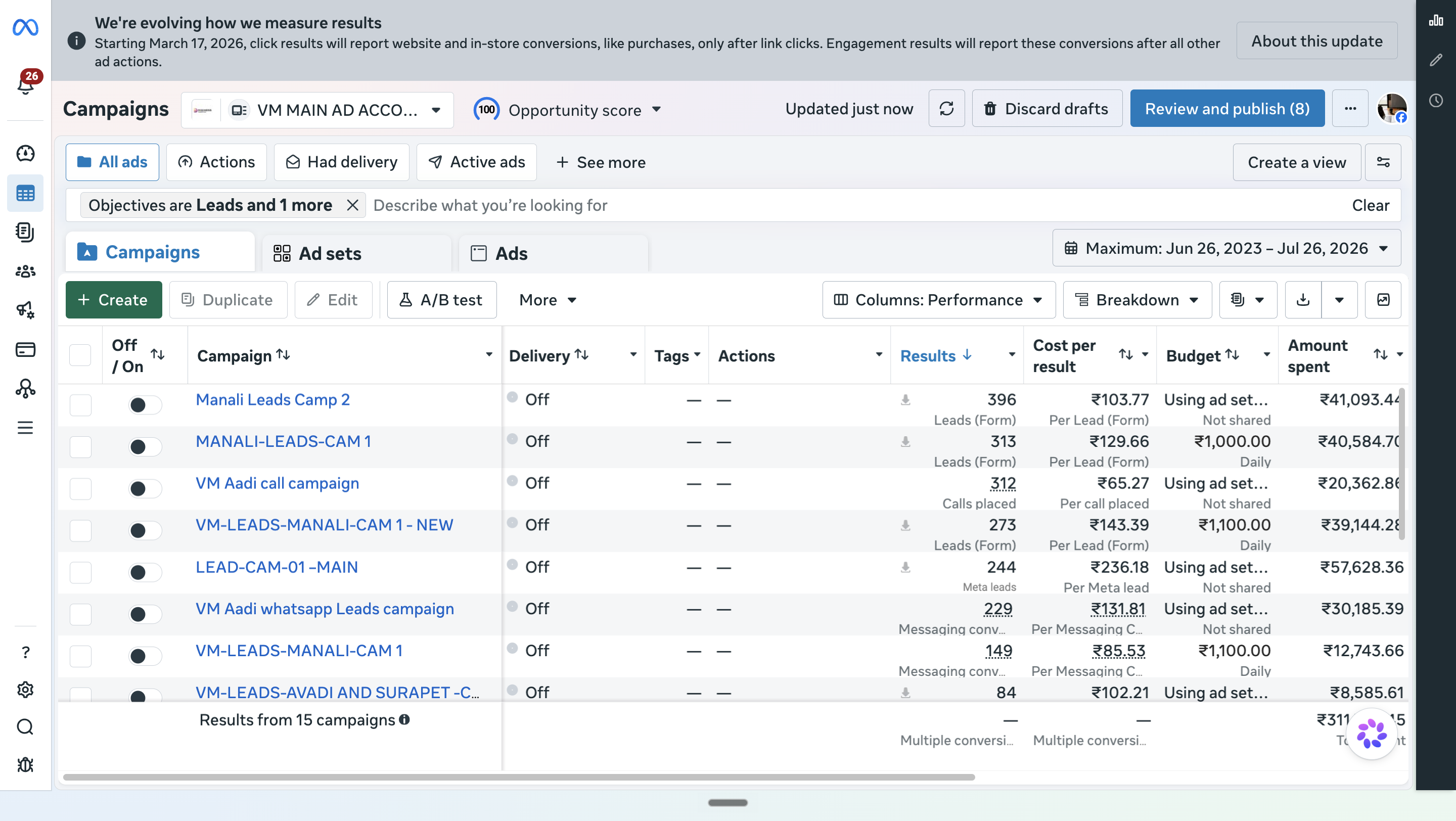Check the box for VM Aadi call campaign

[80, 489]
